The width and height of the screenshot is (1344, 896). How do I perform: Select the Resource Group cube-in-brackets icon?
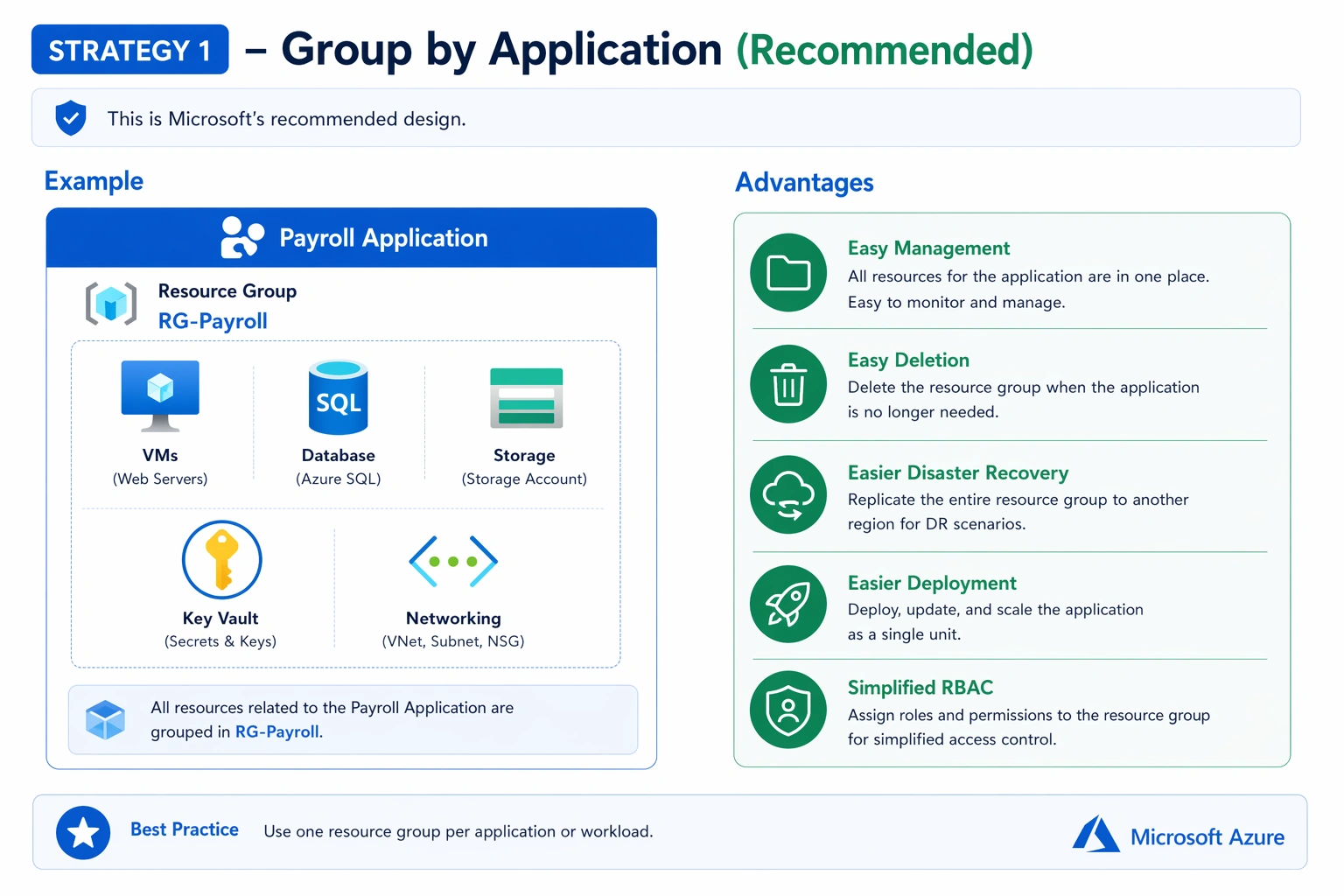click(x=111, y=304)
